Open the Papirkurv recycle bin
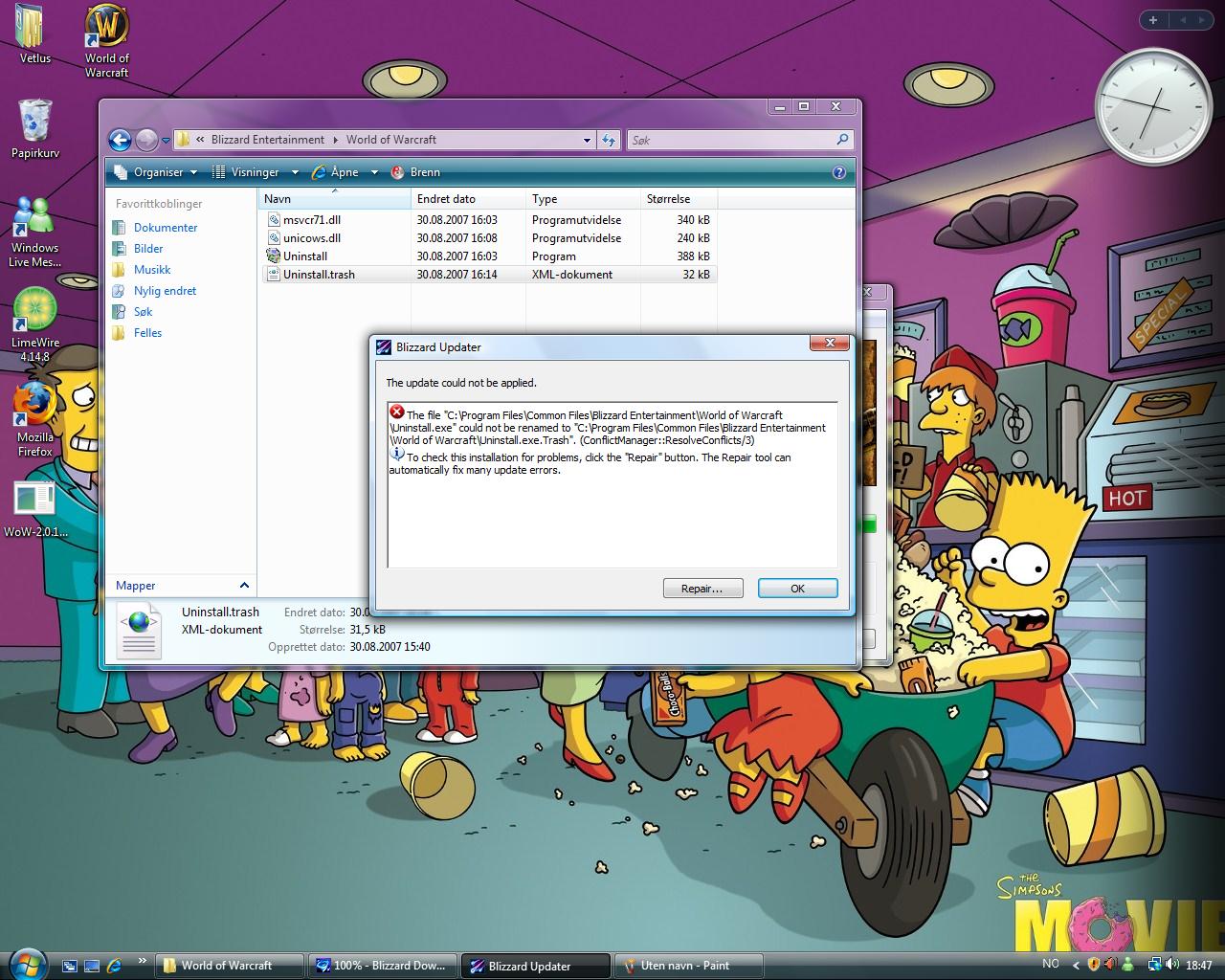This screenshot has height=980, width=1225. click(34, 121)
